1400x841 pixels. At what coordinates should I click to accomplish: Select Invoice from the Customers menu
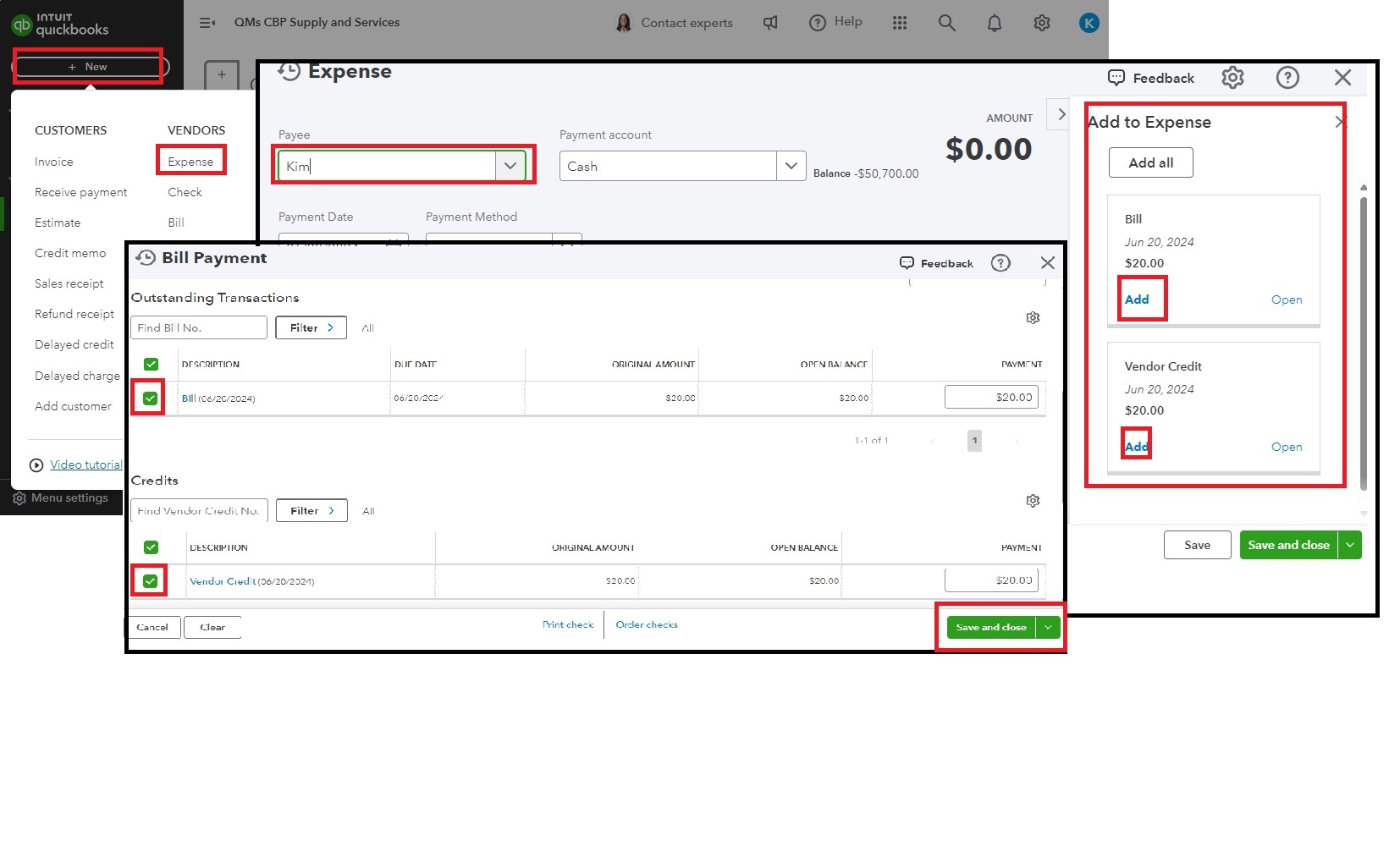(53, 161)
